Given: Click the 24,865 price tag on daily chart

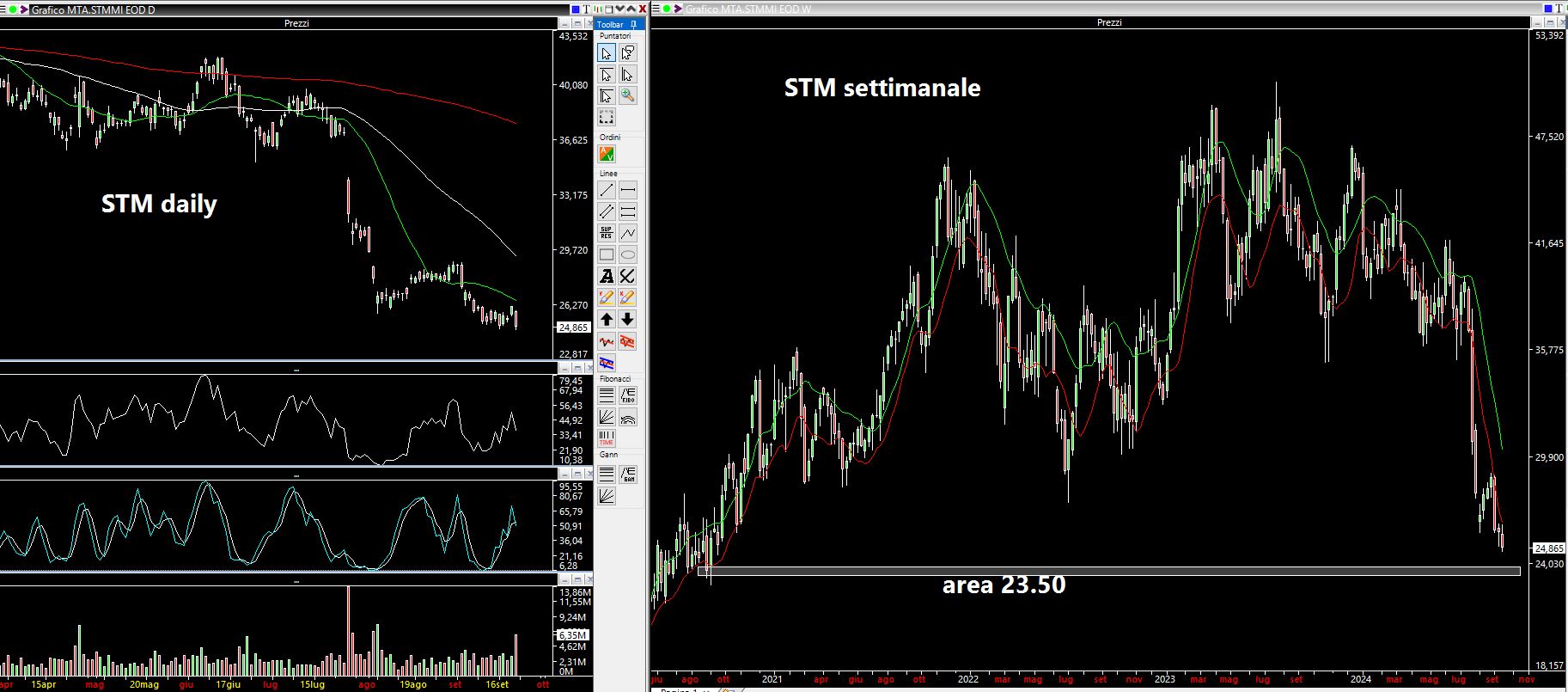Looking at the screenshot, I should point(573,328).
